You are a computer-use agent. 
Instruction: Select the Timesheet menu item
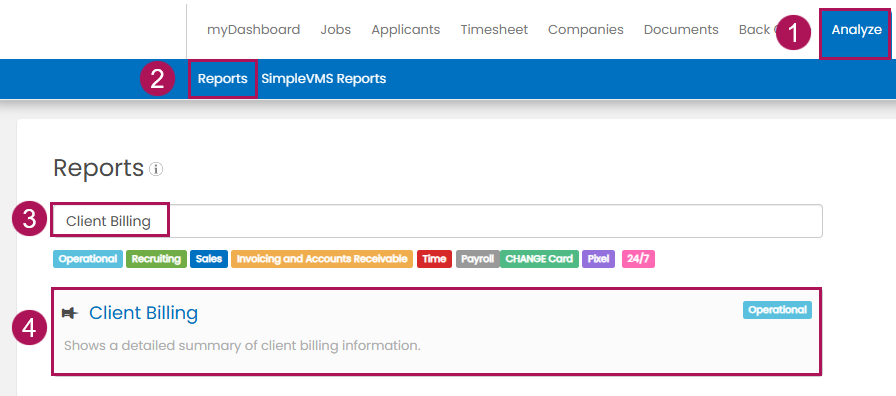494,30
